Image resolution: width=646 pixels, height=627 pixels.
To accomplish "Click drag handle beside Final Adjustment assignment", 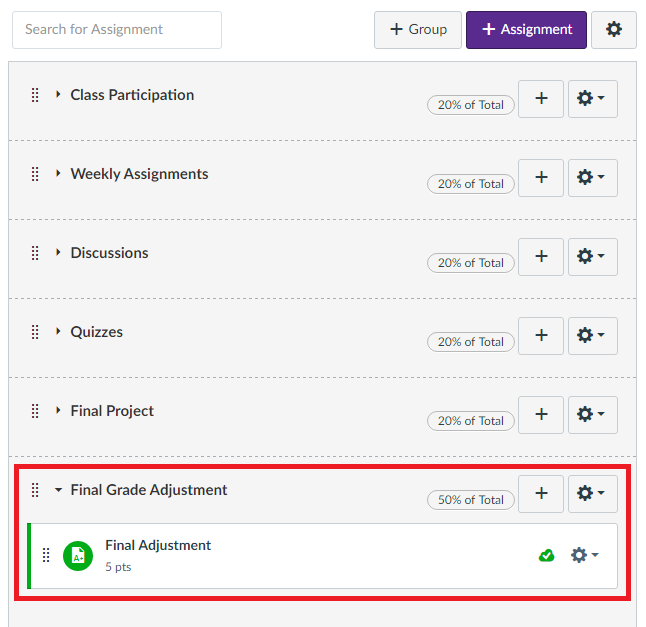I will tap(46, 555).
